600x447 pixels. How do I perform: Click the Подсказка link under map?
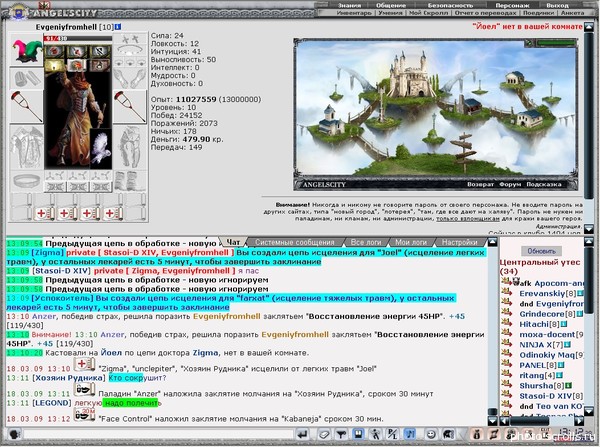click(x=544, y=184)
